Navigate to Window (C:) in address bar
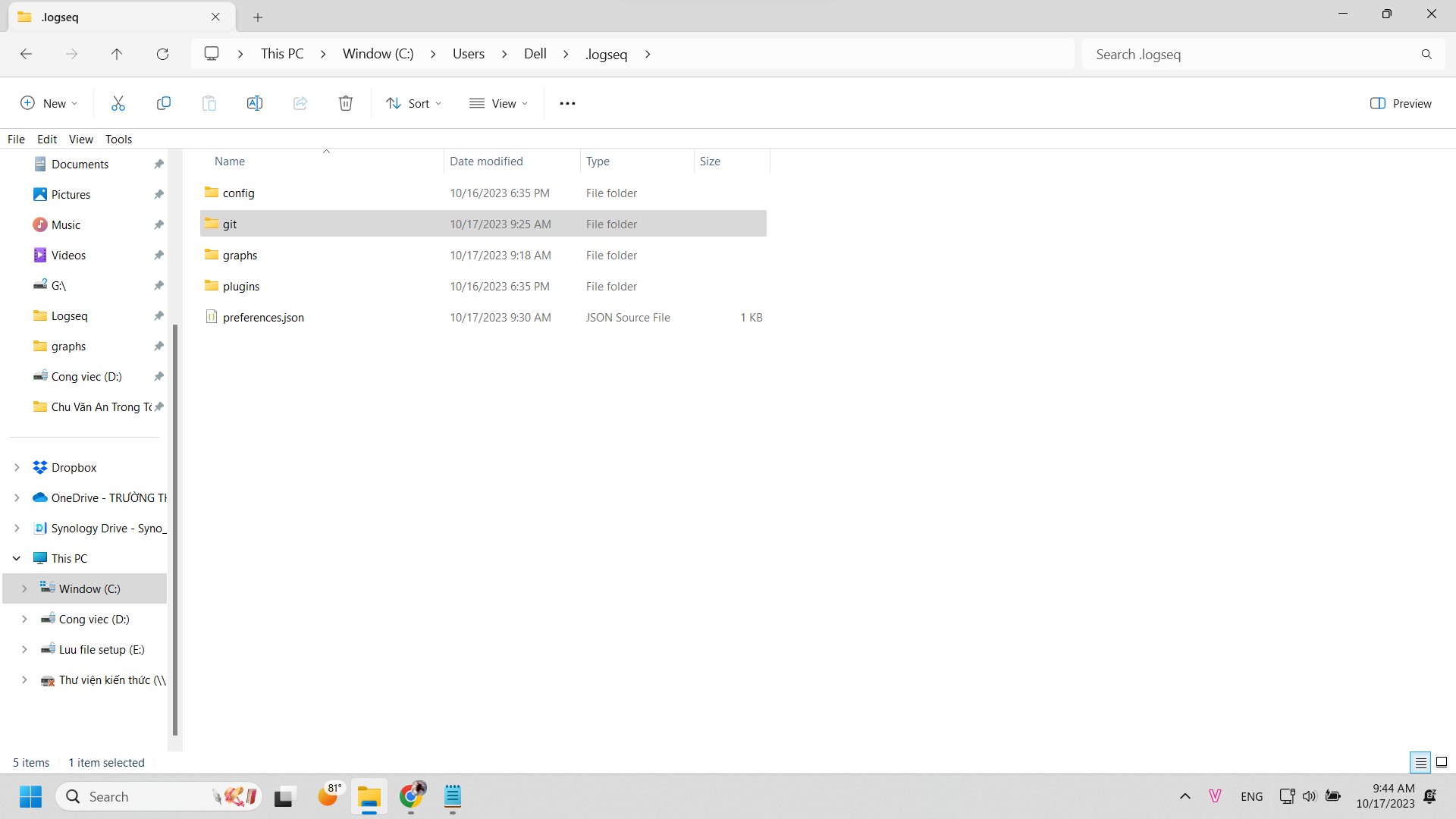 tap(378, 54)
